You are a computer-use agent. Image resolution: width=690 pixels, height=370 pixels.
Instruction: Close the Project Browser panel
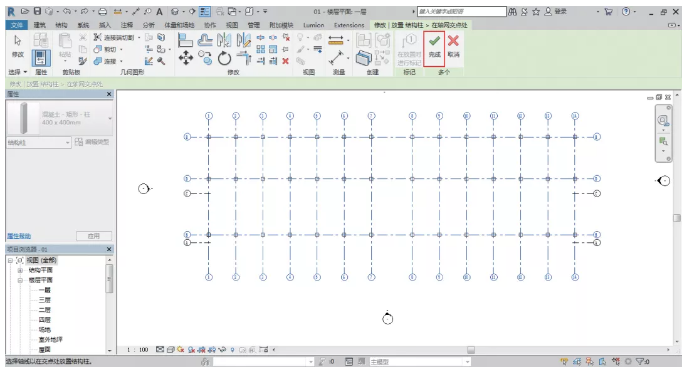[x=109, y=249]
